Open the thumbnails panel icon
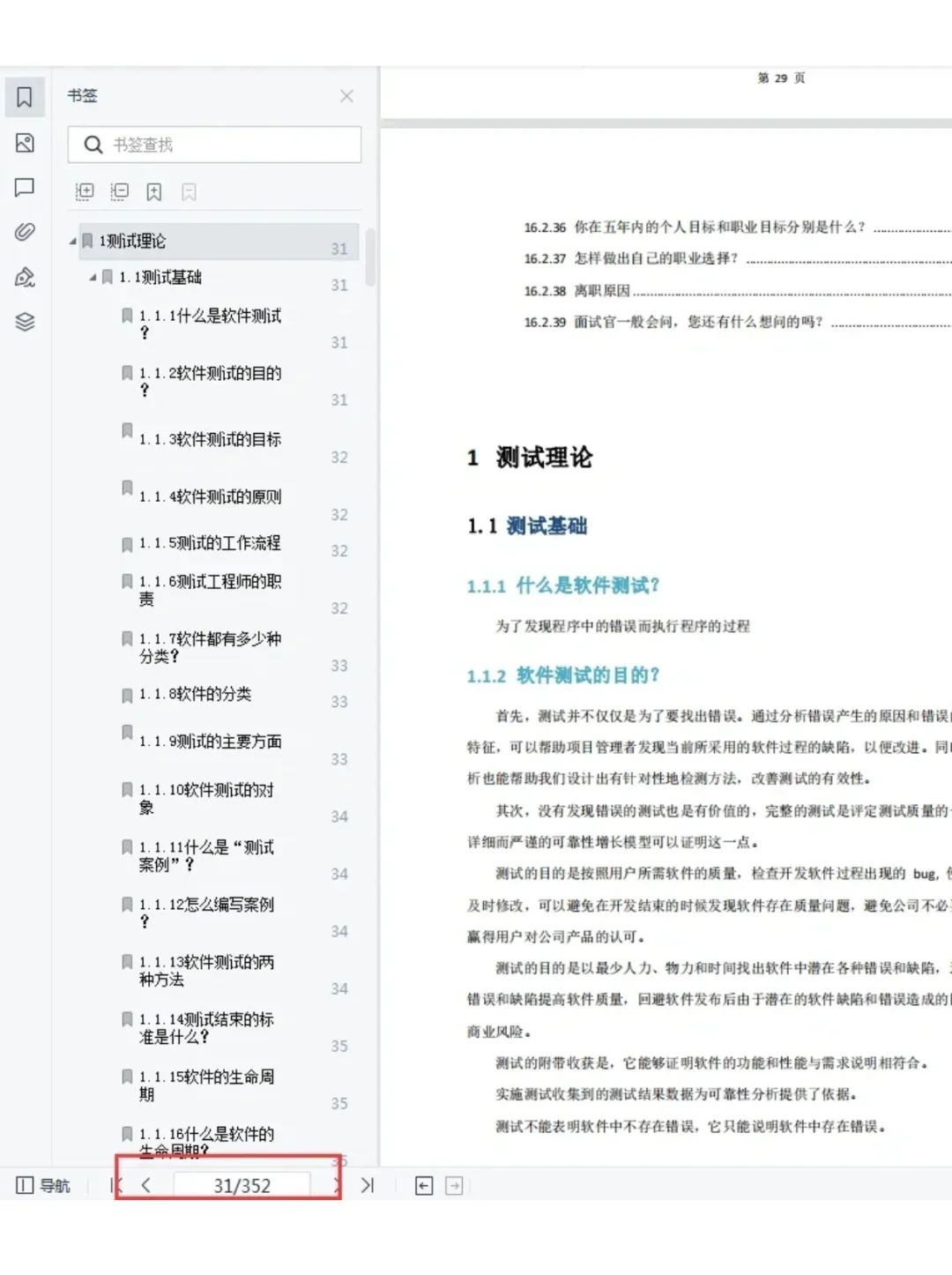952x1275 pixels. pos(24,143)
